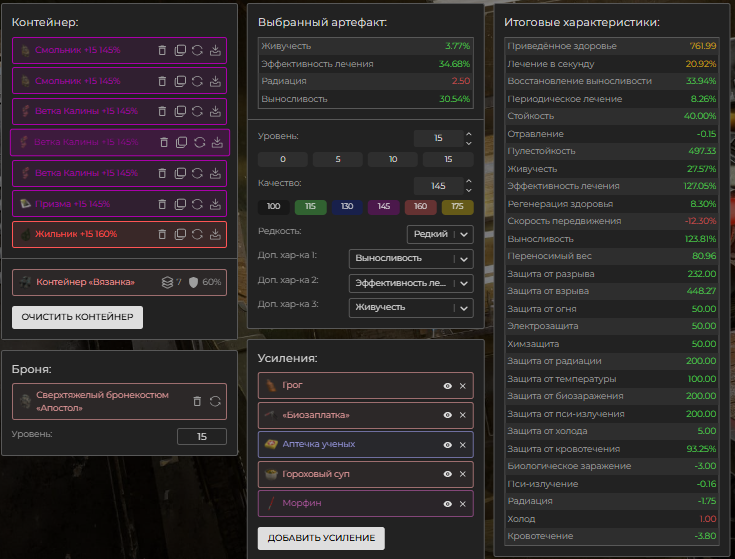
Task: Click the armor Уровень input field
Action: tap(201, 436)
